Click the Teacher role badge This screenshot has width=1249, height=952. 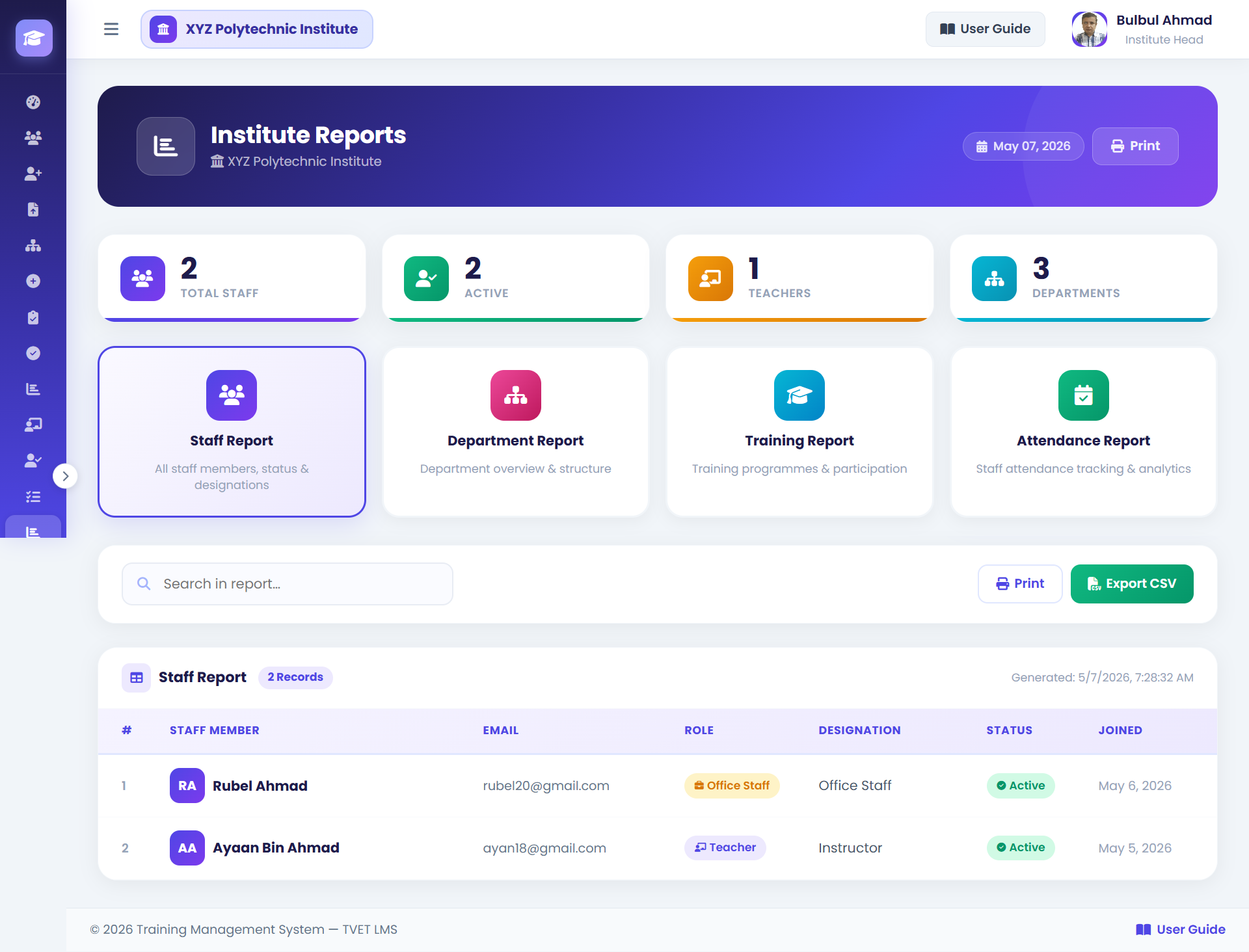coord(725,848)
